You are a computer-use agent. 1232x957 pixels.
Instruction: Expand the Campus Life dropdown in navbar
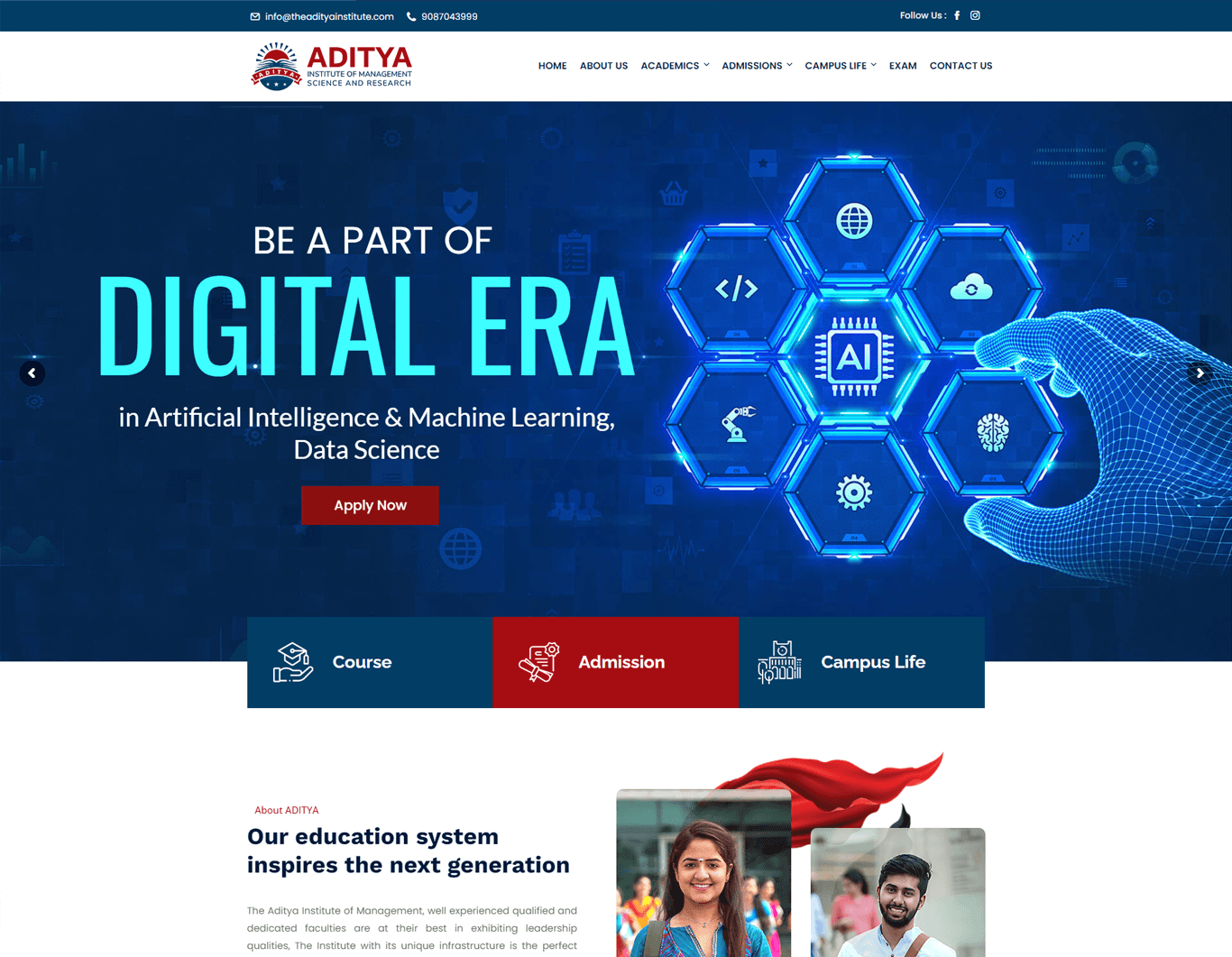tap(841, 66)
